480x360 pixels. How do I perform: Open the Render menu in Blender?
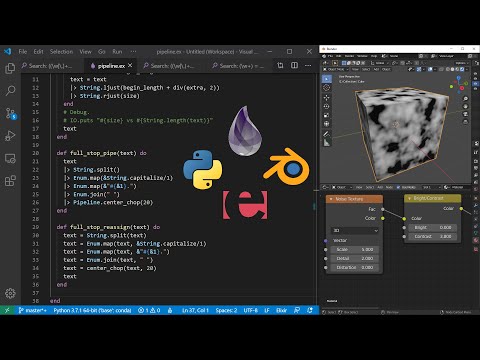pos(349,56)
